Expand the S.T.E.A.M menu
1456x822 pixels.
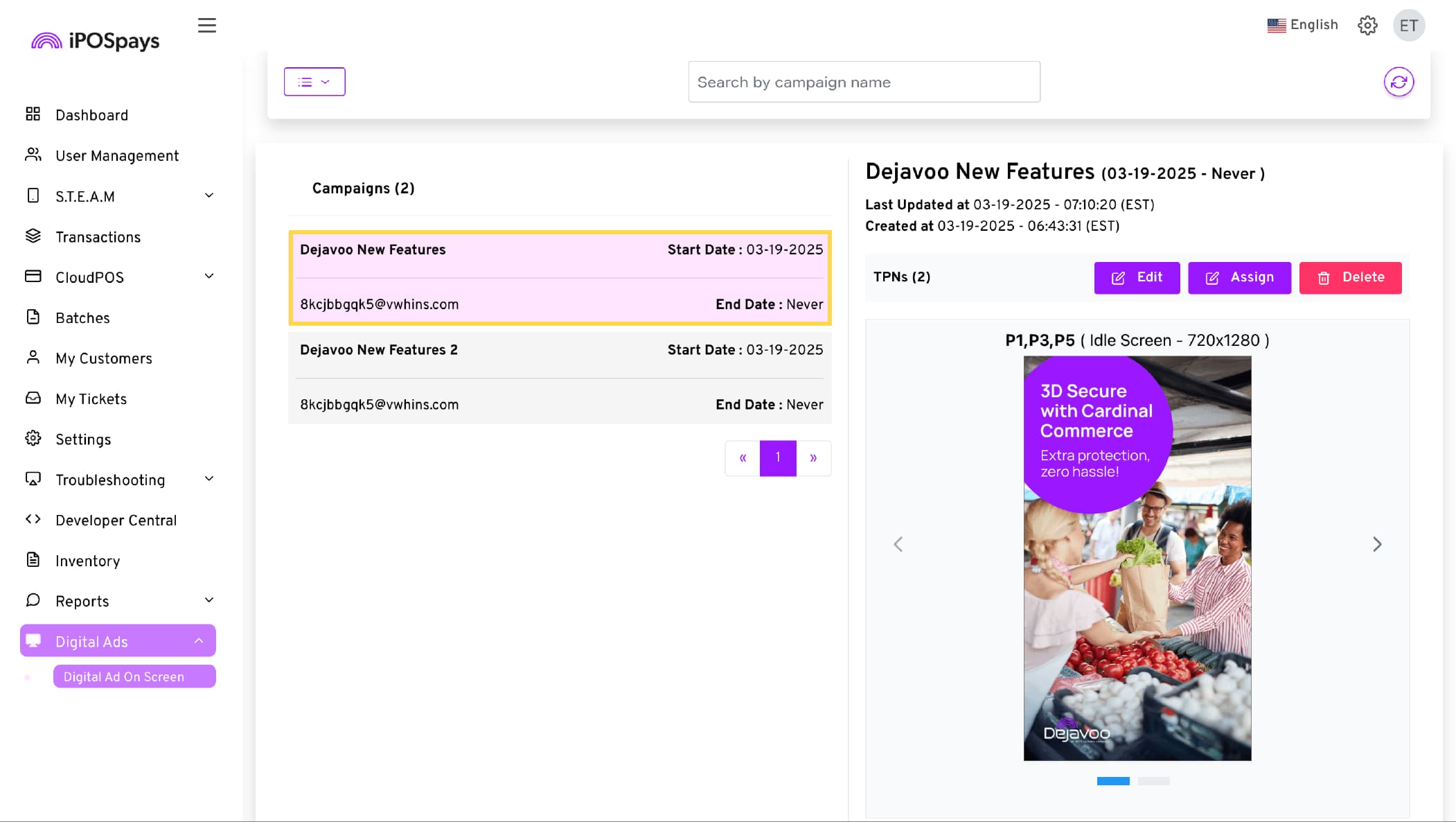click(118, 196)
